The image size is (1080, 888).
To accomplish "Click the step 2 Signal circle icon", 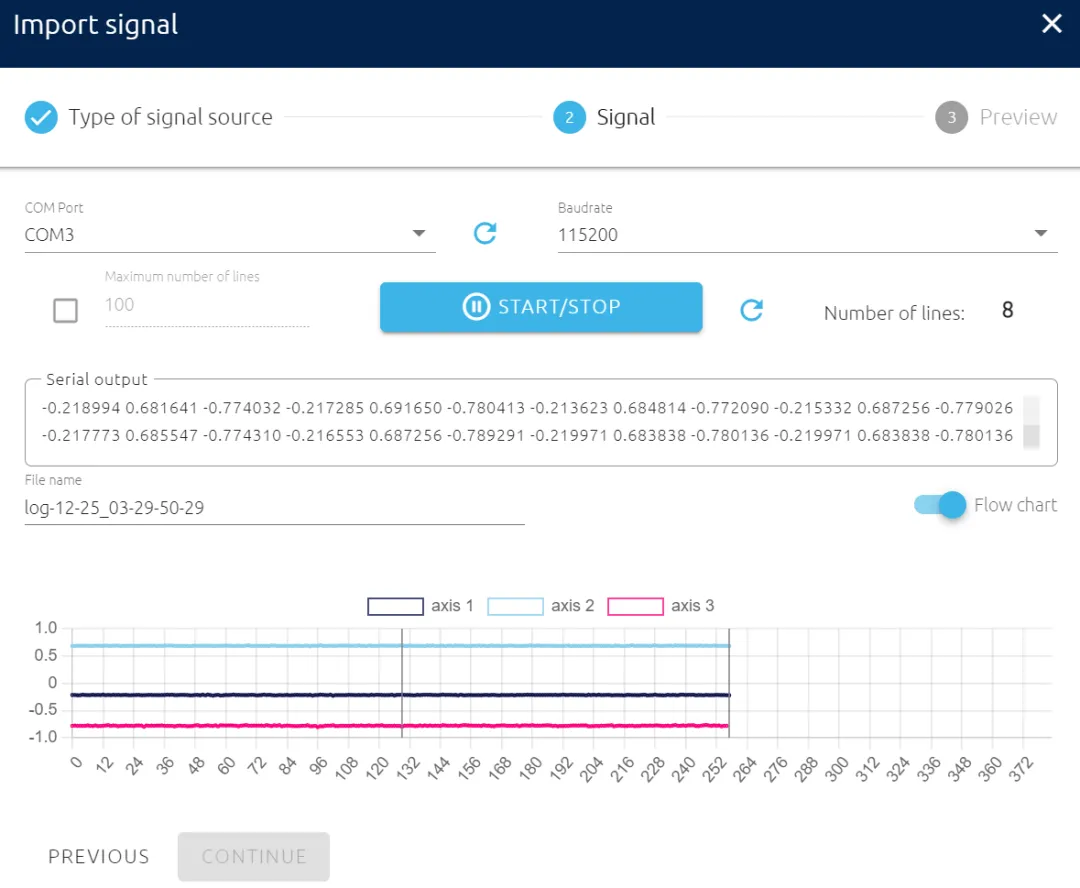I will tap(569, 118).
